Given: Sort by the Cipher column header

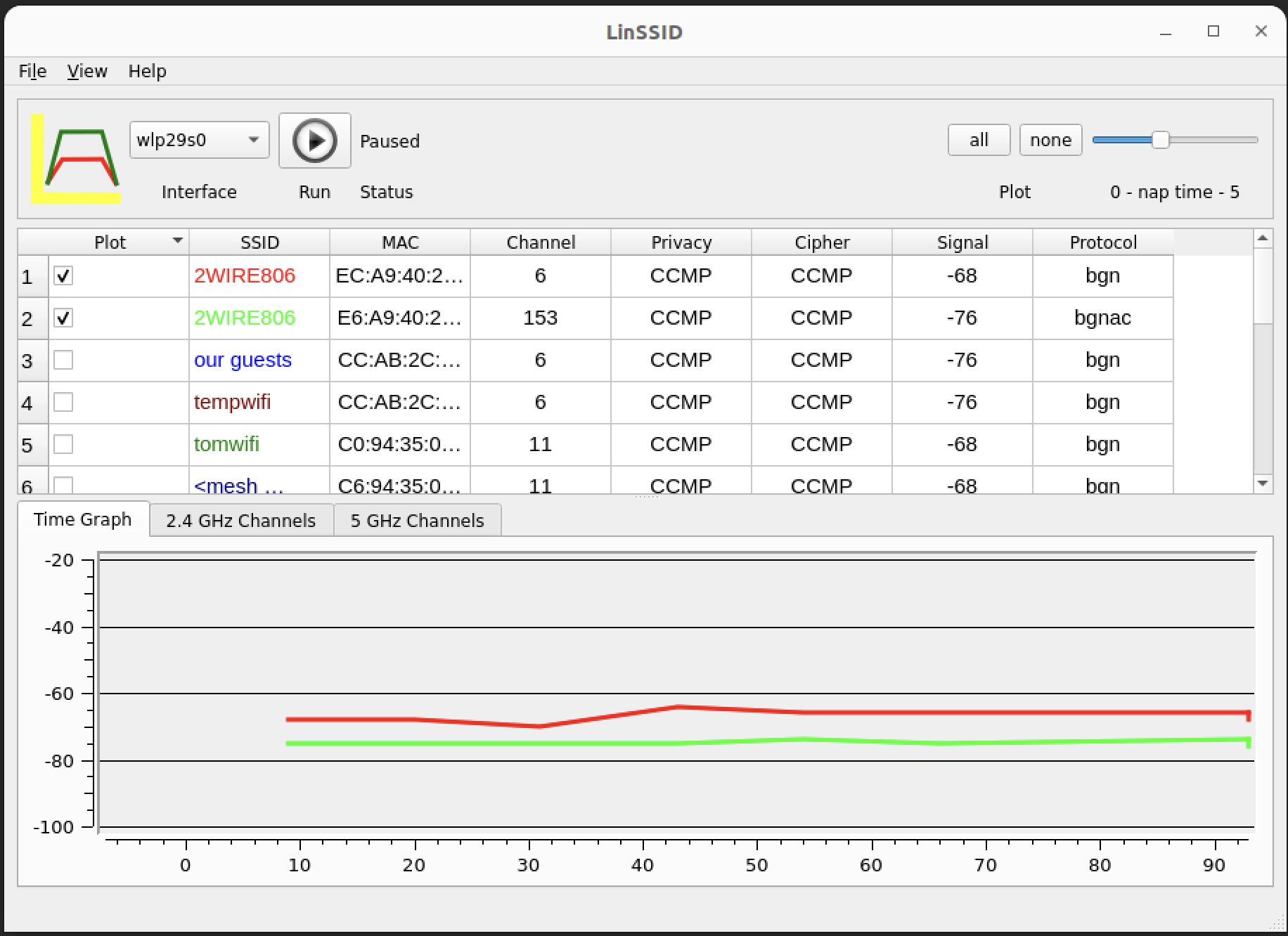Looking at the screenshot, I should (822, 242).
